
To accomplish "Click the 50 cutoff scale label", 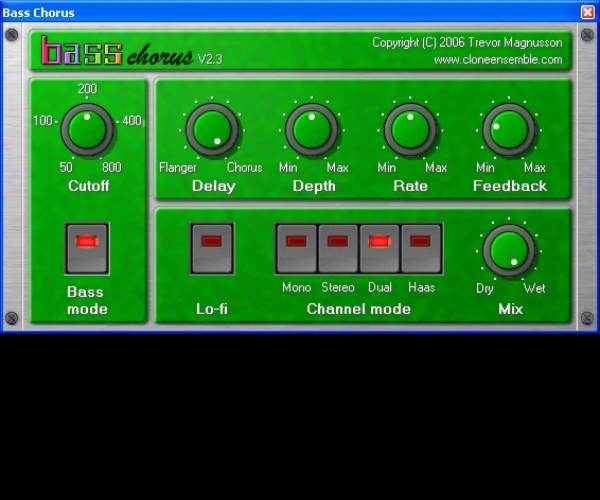I will coord(66,167).
